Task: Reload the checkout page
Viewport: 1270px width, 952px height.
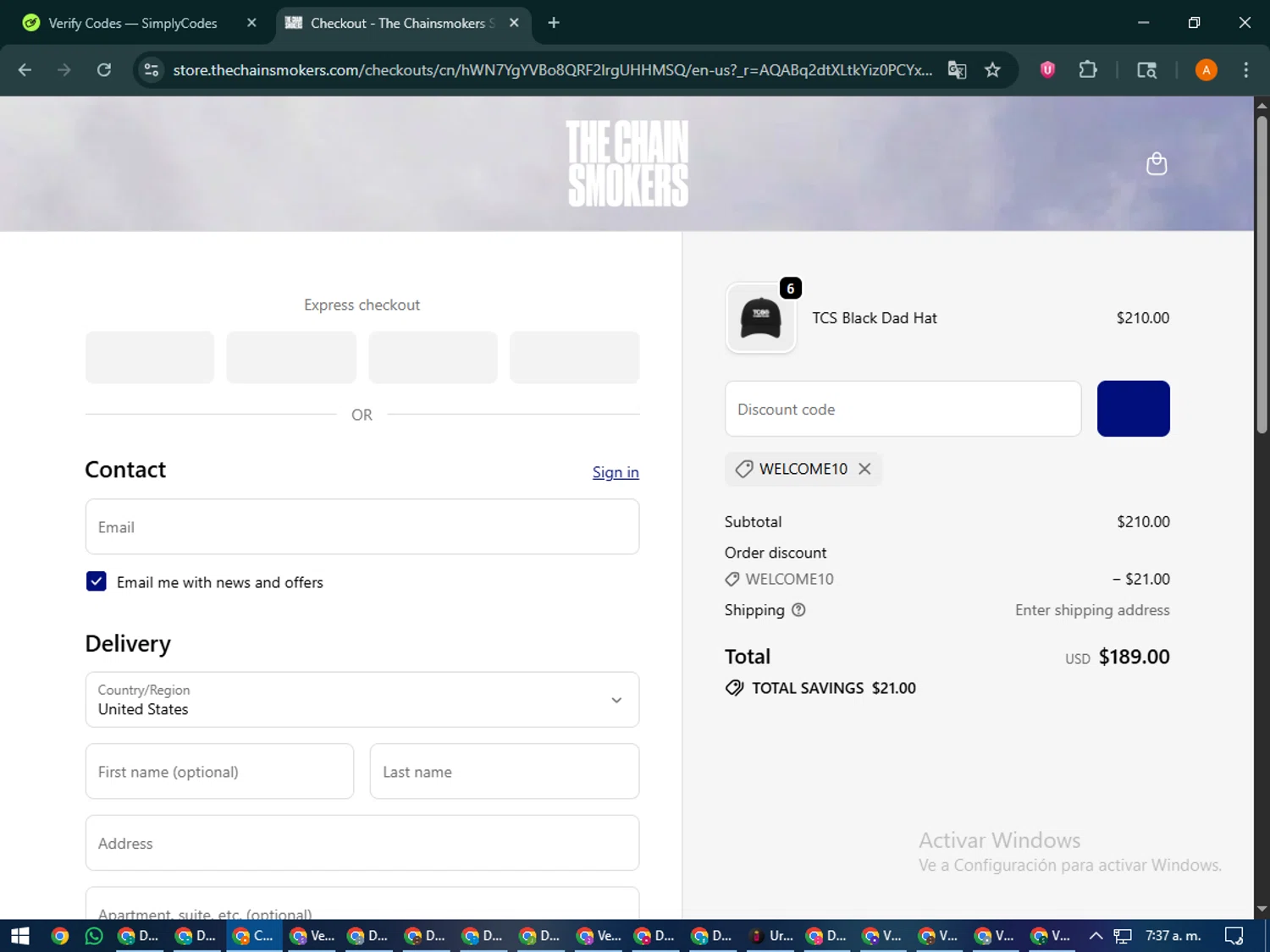Action: (x=104, y=70)
